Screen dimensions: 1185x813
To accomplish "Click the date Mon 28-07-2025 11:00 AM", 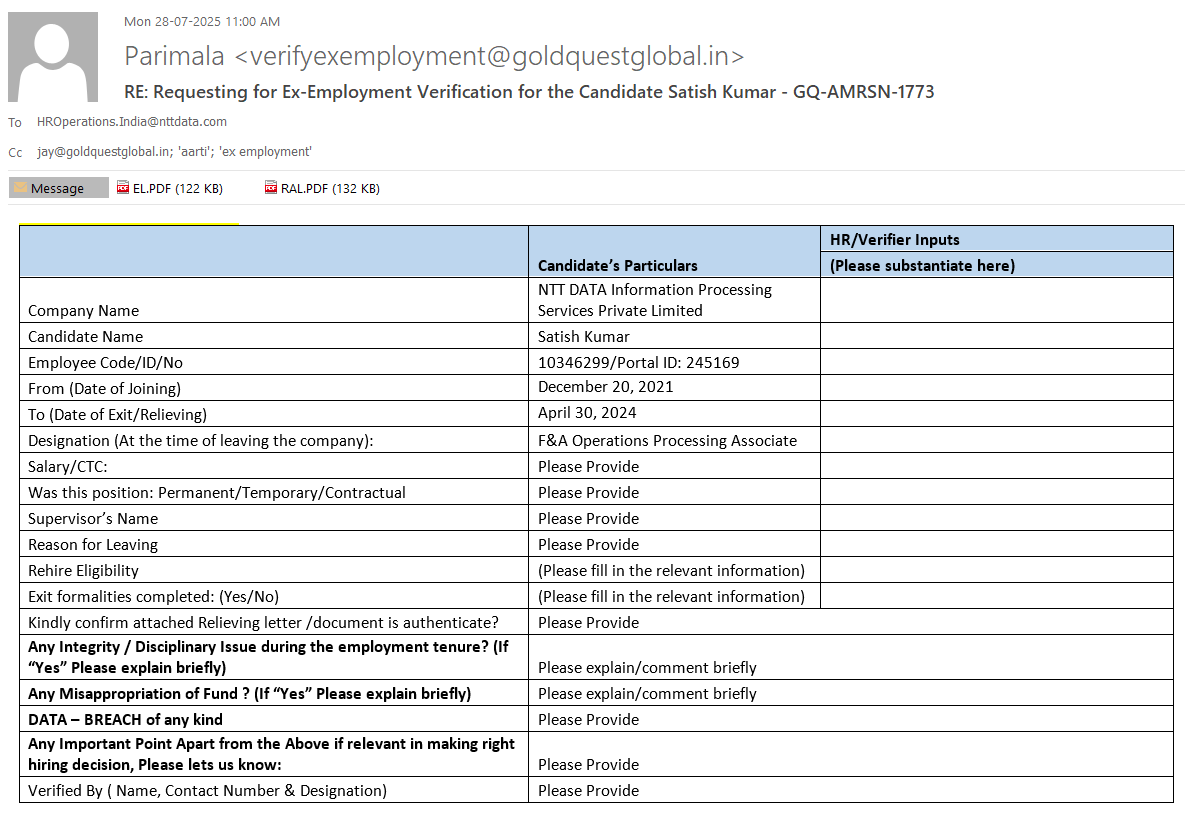I will click(202, 22).
